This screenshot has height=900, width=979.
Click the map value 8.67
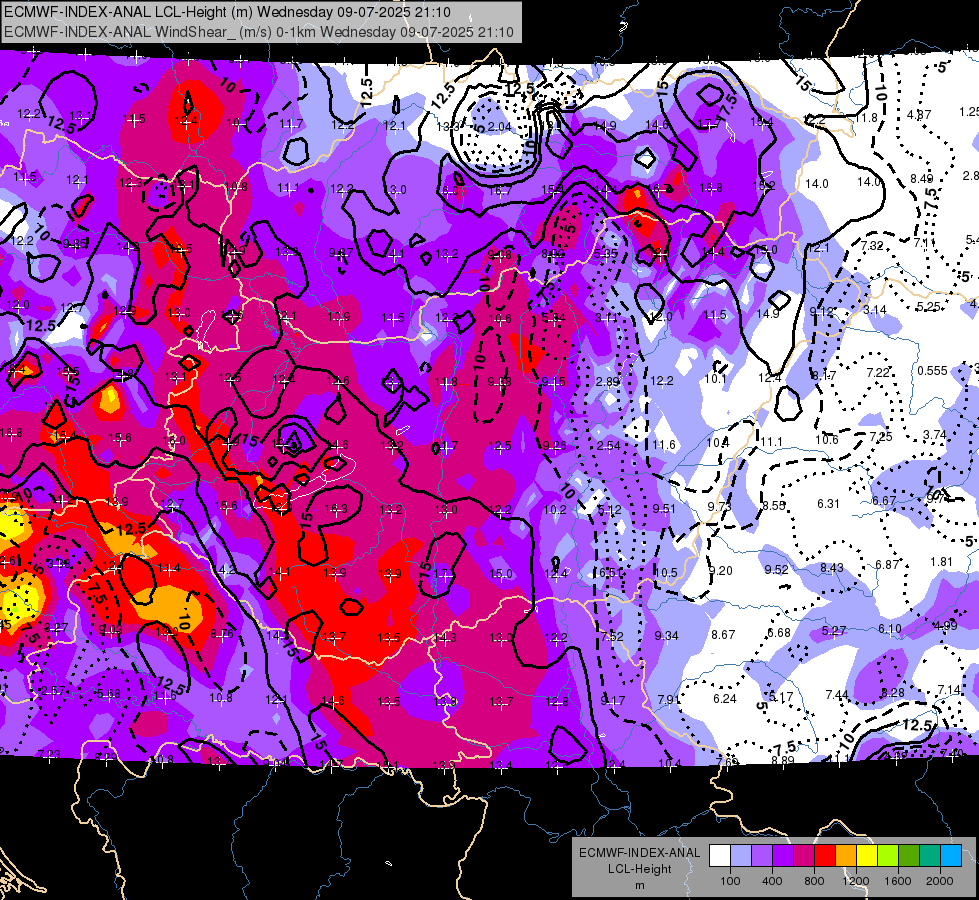point(723,635)
